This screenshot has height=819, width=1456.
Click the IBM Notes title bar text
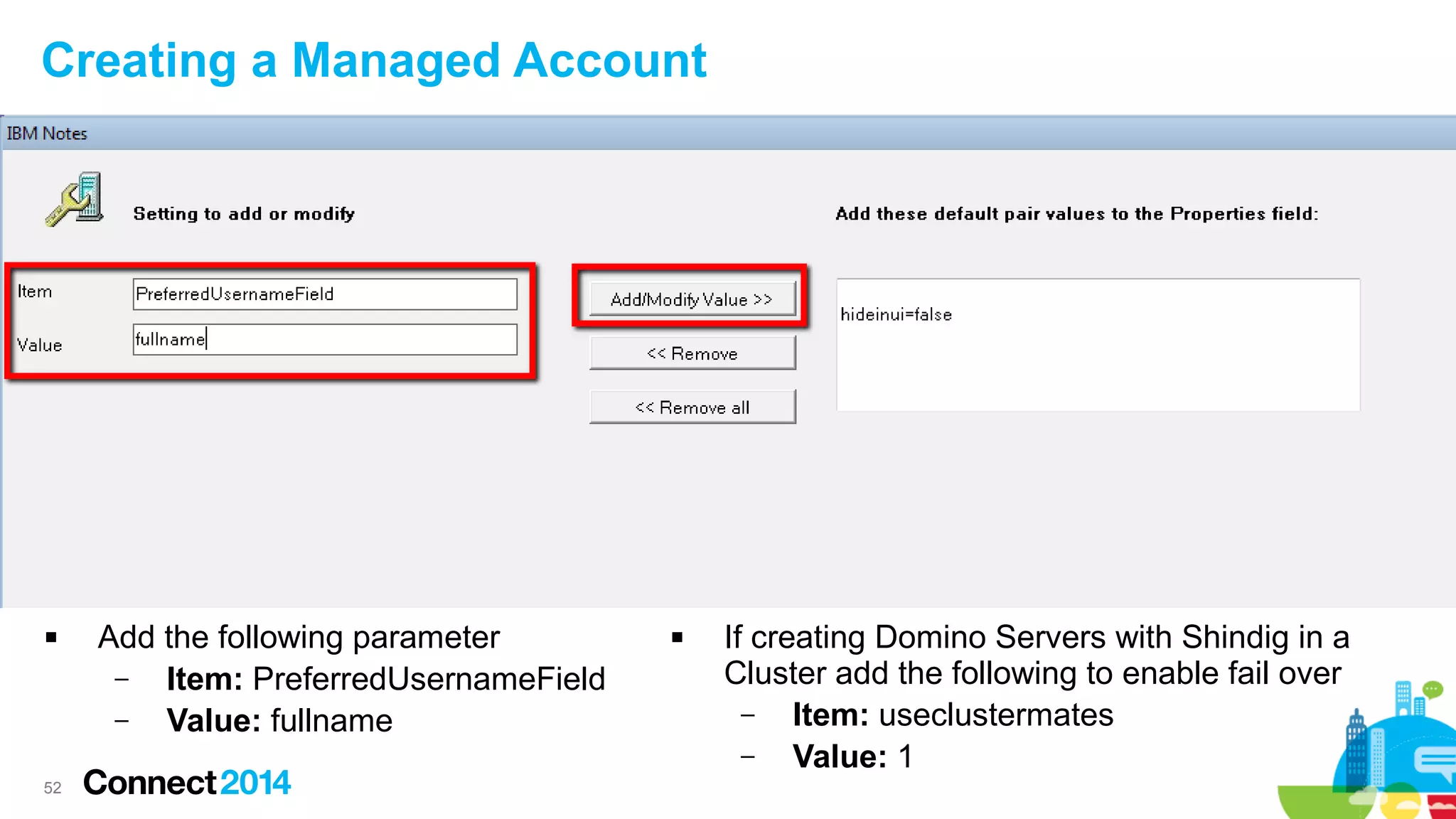point(47,134)
